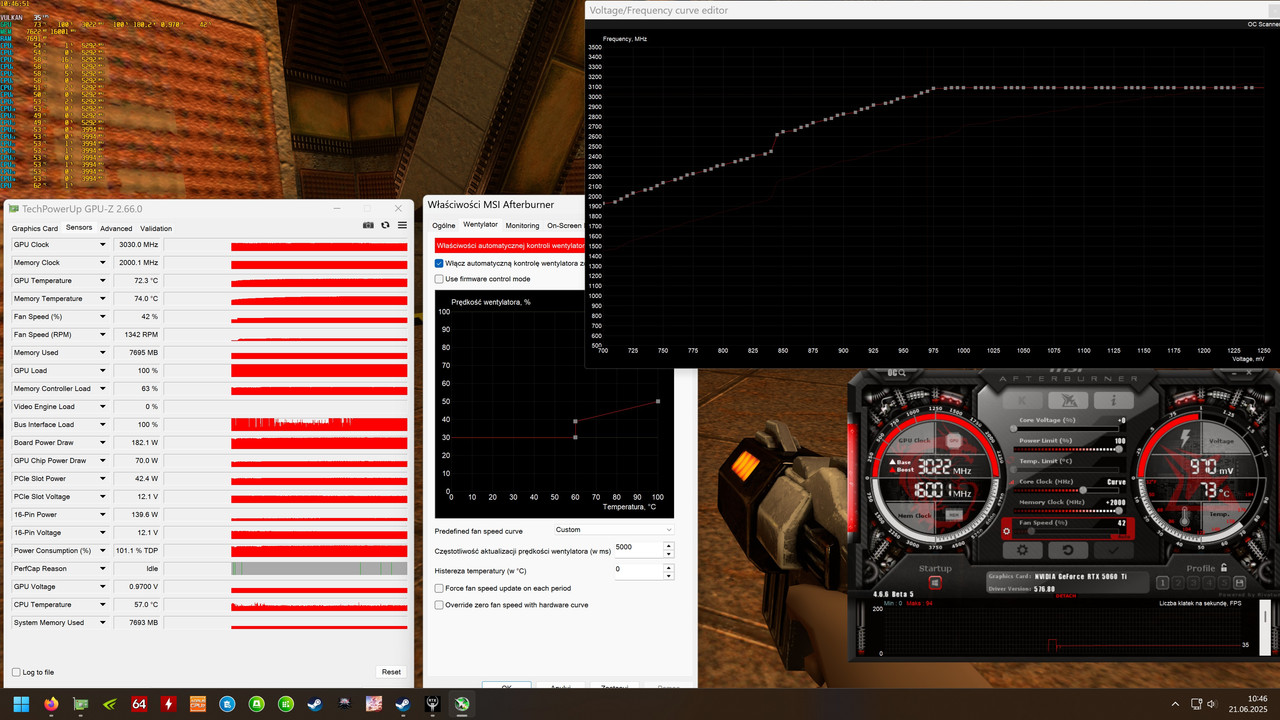Click OC Scanner in curve editor
Image resolution: width=1280 pixels, height=720 pixels.
pos(1262,24)
